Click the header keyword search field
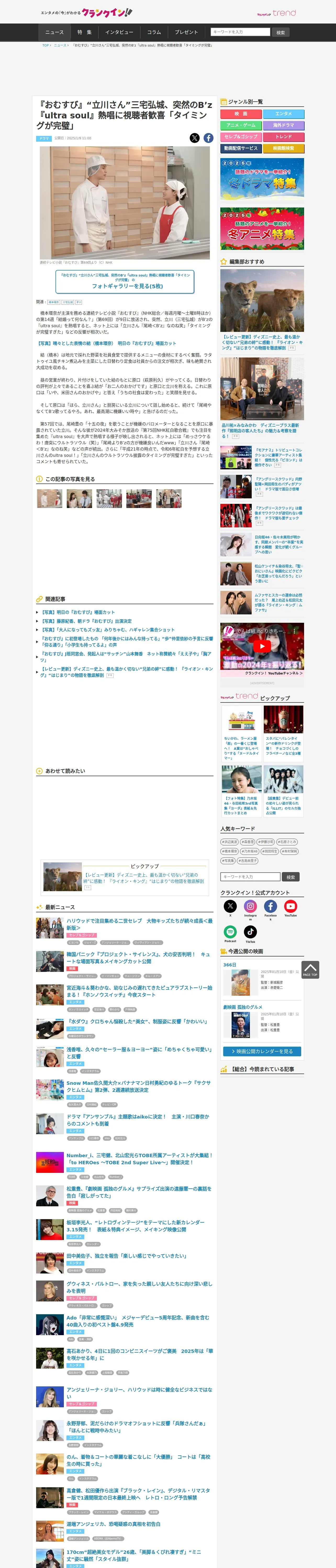Image resolution: width=336 pixels, height=1568 pixels. [240, 32]
